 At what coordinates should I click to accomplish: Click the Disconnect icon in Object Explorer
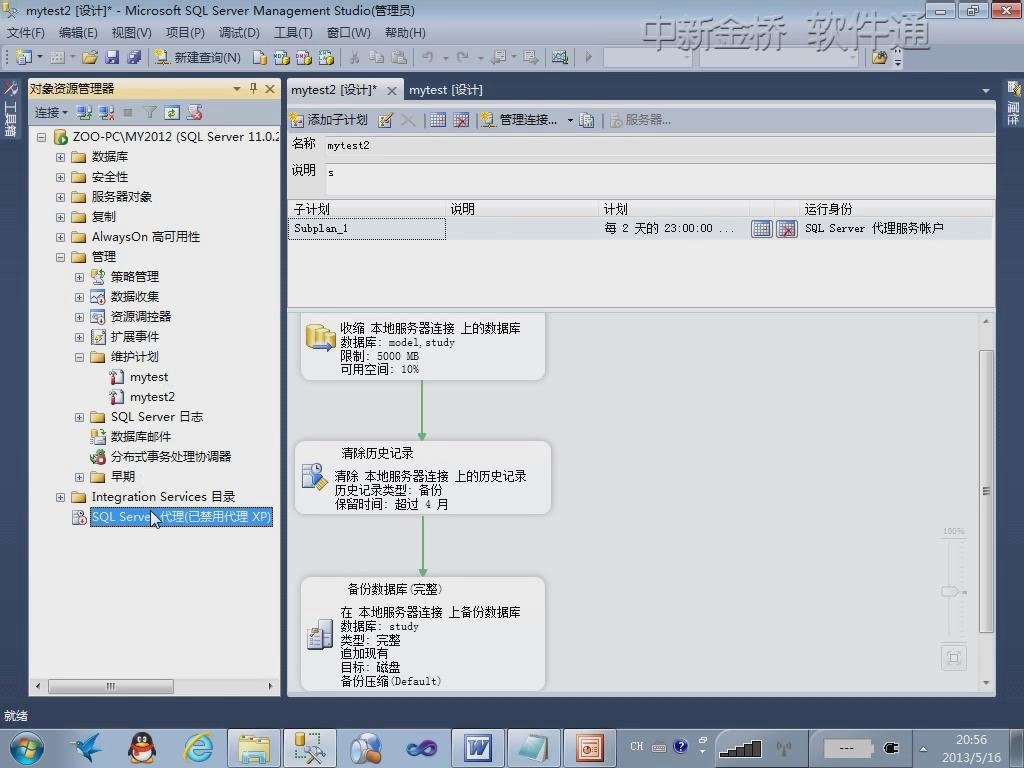point(106,113)
